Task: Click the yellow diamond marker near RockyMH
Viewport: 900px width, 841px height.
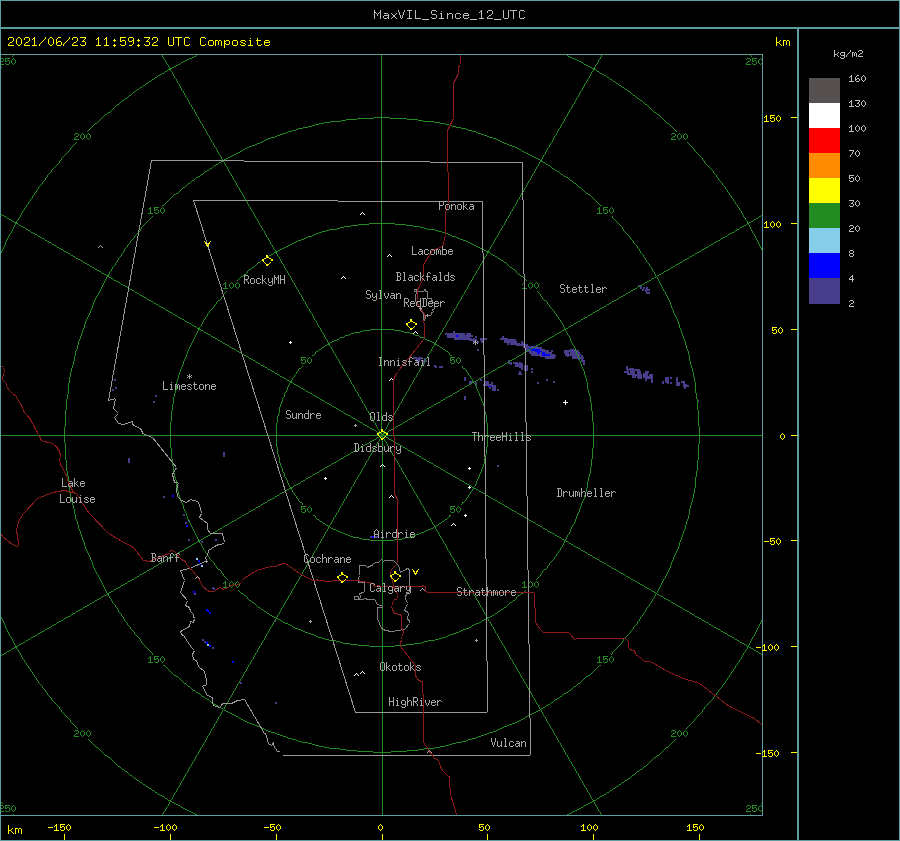Action: pos(267,261)
